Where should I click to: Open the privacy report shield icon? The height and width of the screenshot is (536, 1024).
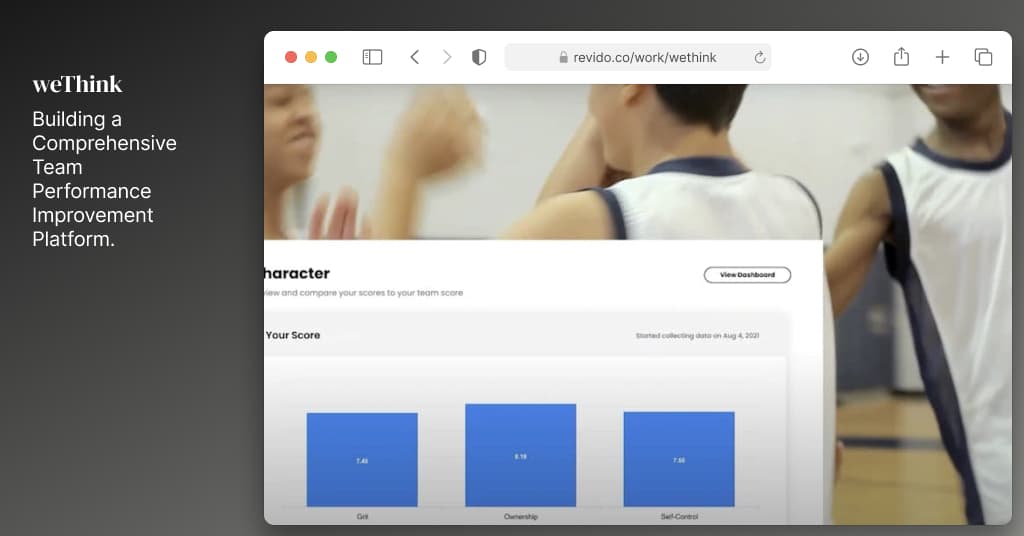[x=479, y=57]
